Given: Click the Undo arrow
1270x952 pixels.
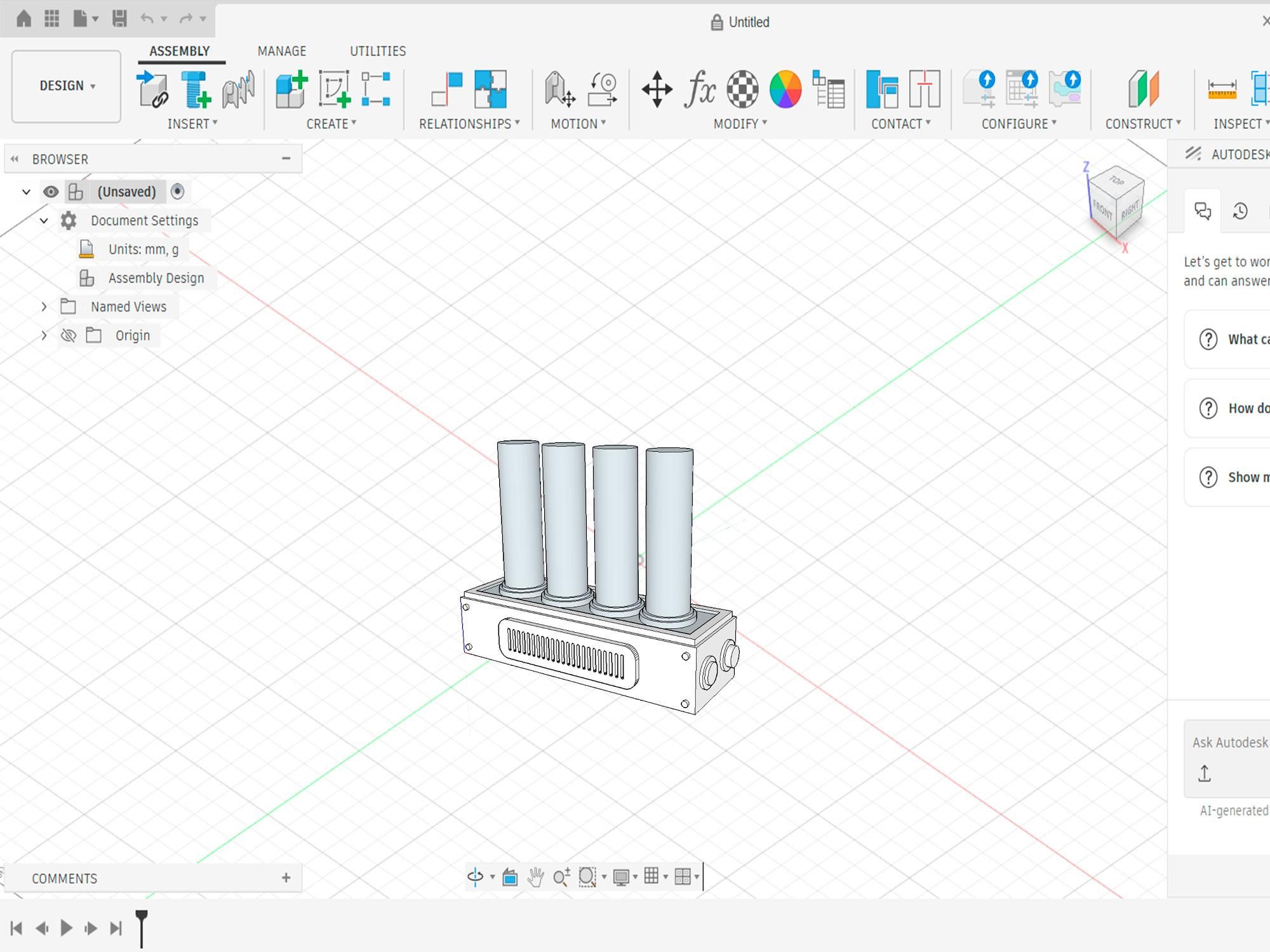Looking at the screenshot, I should pyautogui.click(x=147, y=18).
